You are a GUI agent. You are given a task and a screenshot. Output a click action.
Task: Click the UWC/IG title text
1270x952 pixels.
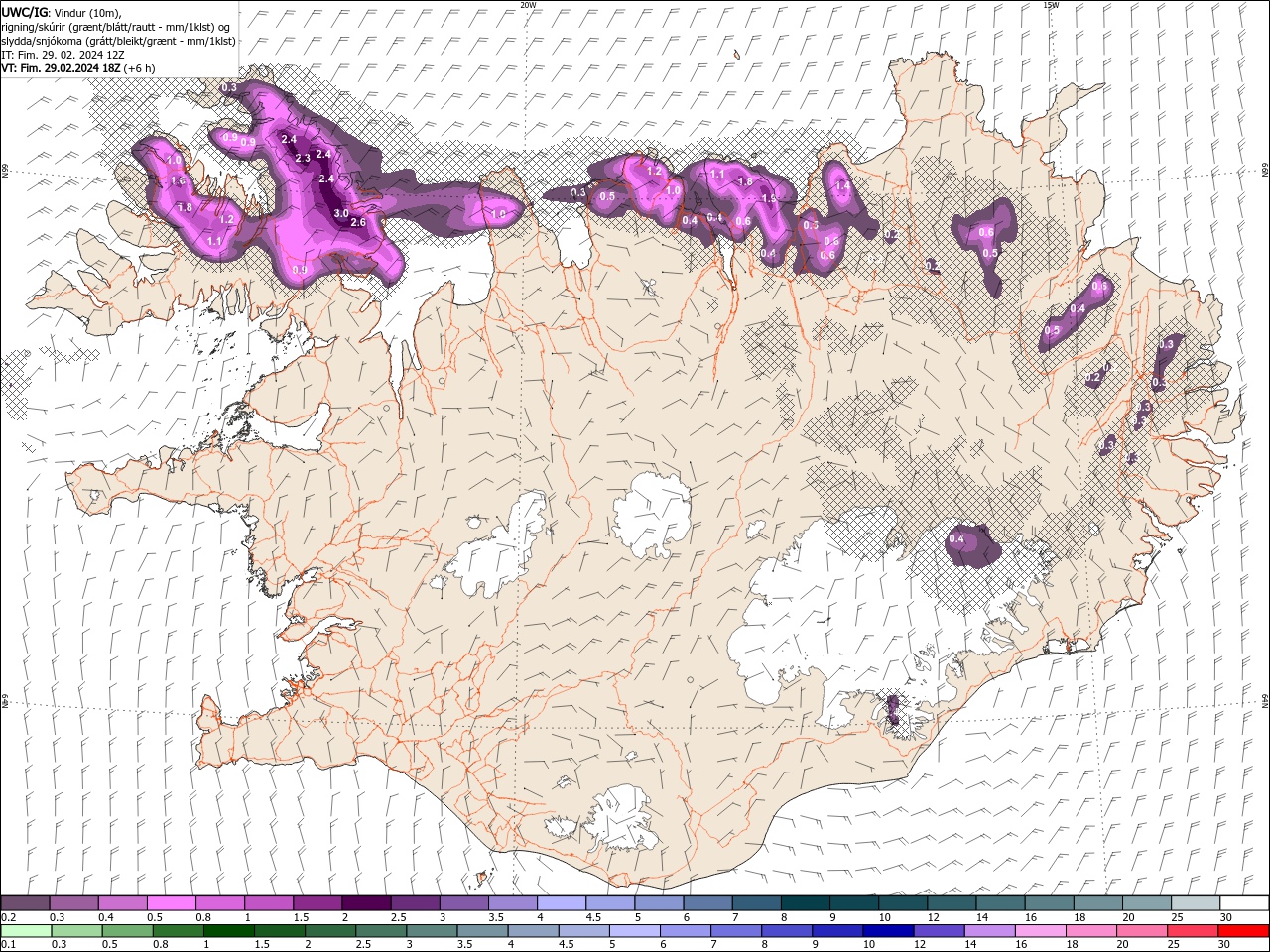click(25, 11)
